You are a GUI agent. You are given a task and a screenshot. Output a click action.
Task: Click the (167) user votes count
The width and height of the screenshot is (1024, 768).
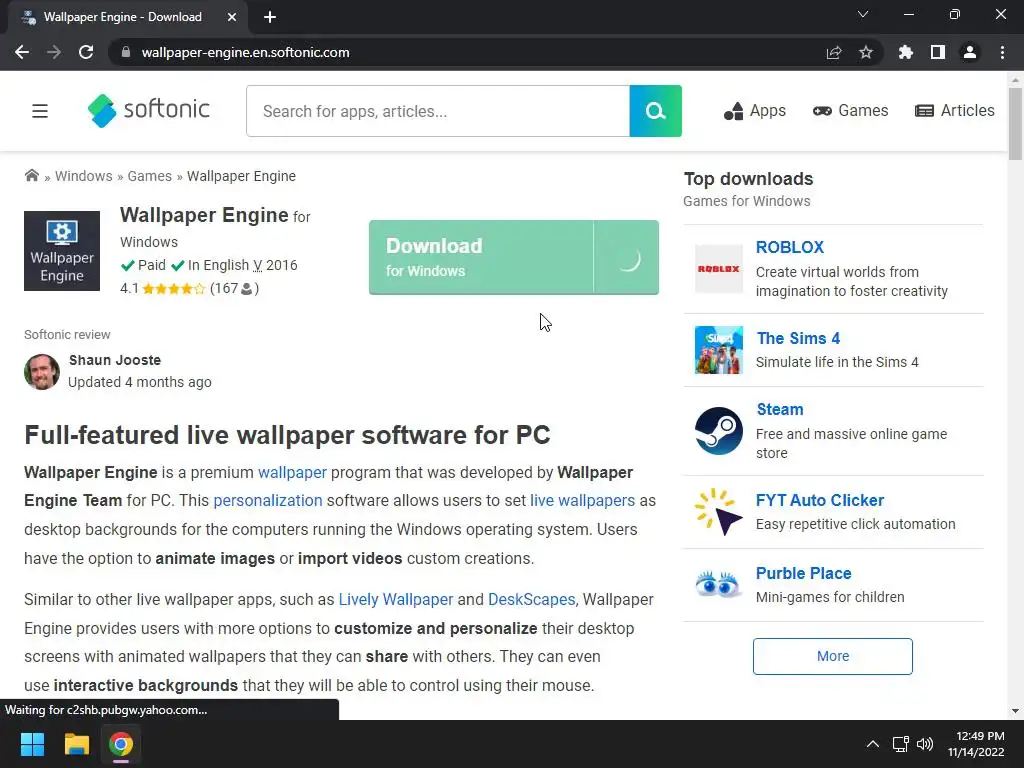(x=234, y=289)
